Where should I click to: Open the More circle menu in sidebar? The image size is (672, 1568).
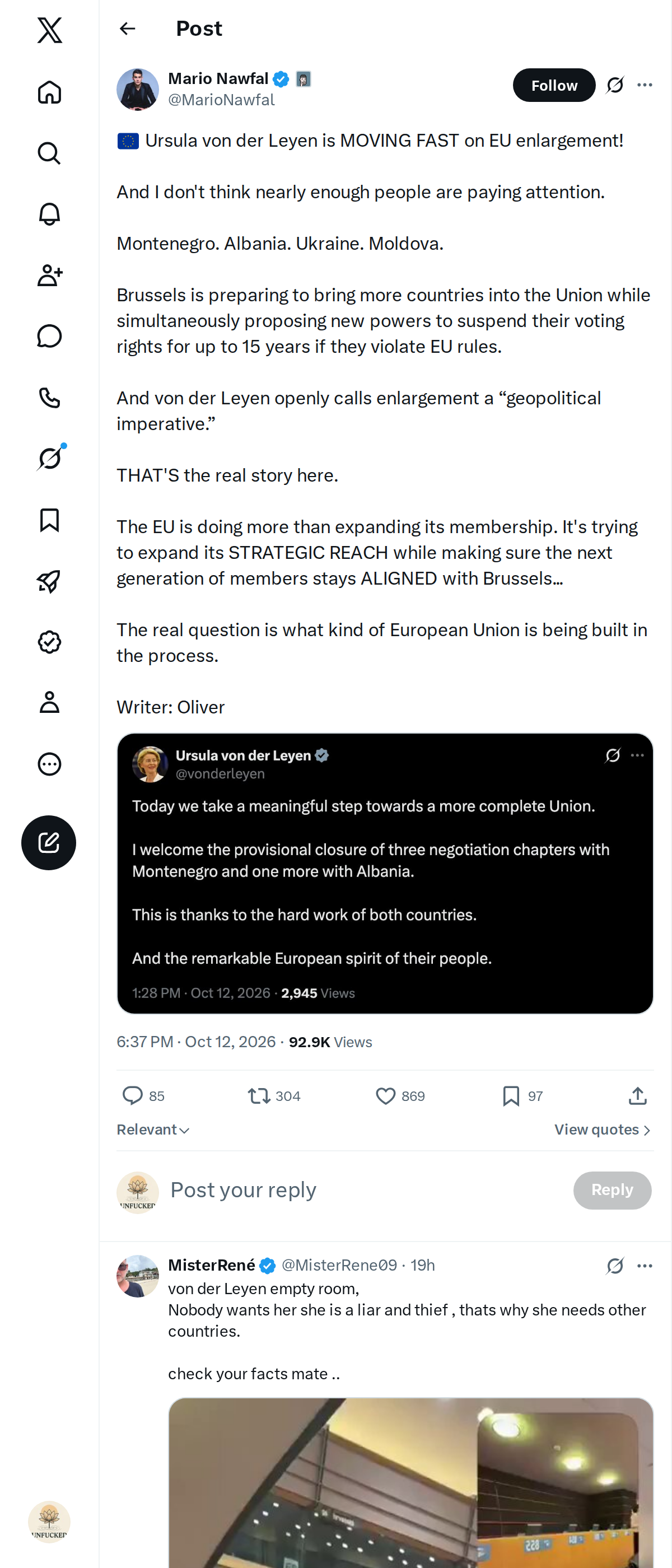49,764
